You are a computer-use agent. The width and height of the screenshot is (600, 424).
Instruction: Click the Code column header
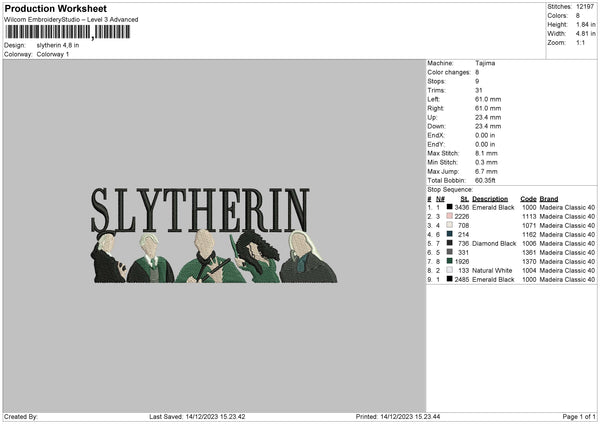click(528, 199)
